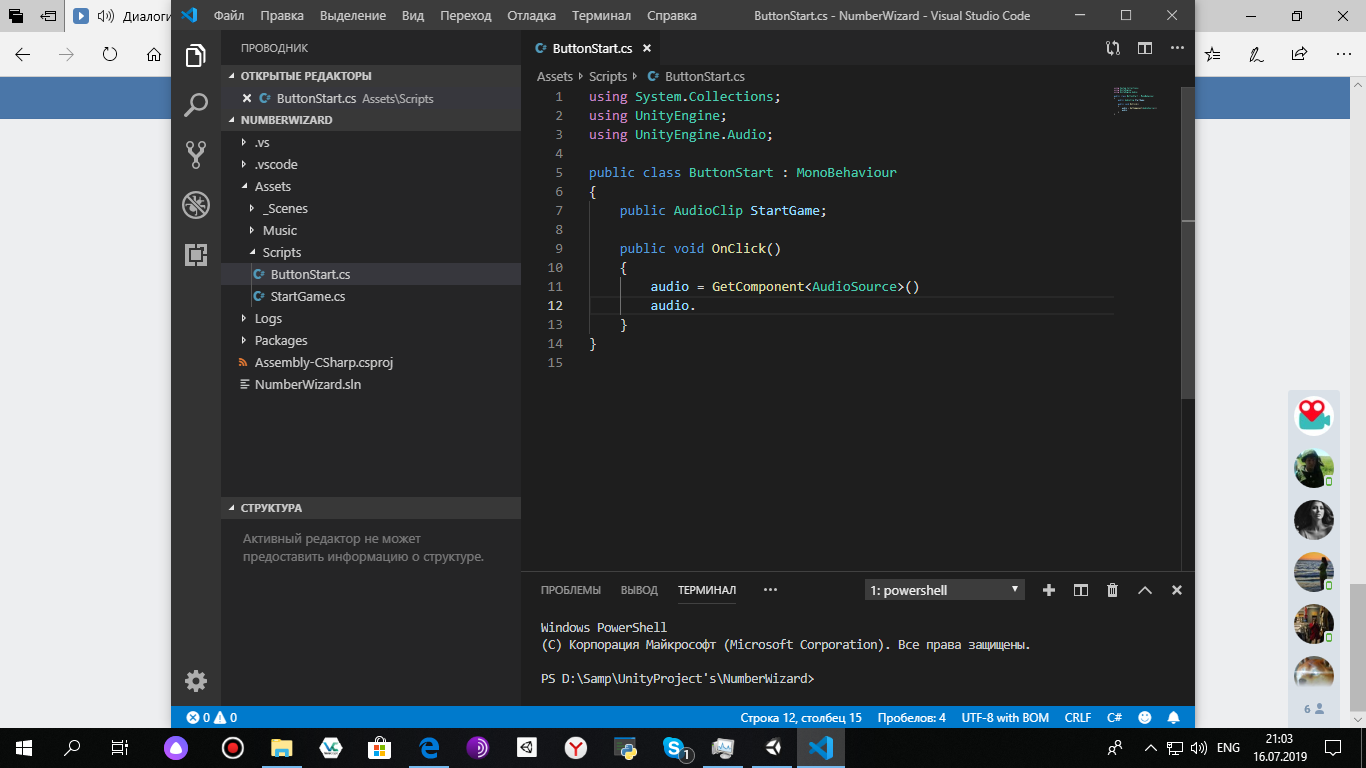Open the Source Control view
This screenshot has height=768, width=1366.
(x=196, y=155)
